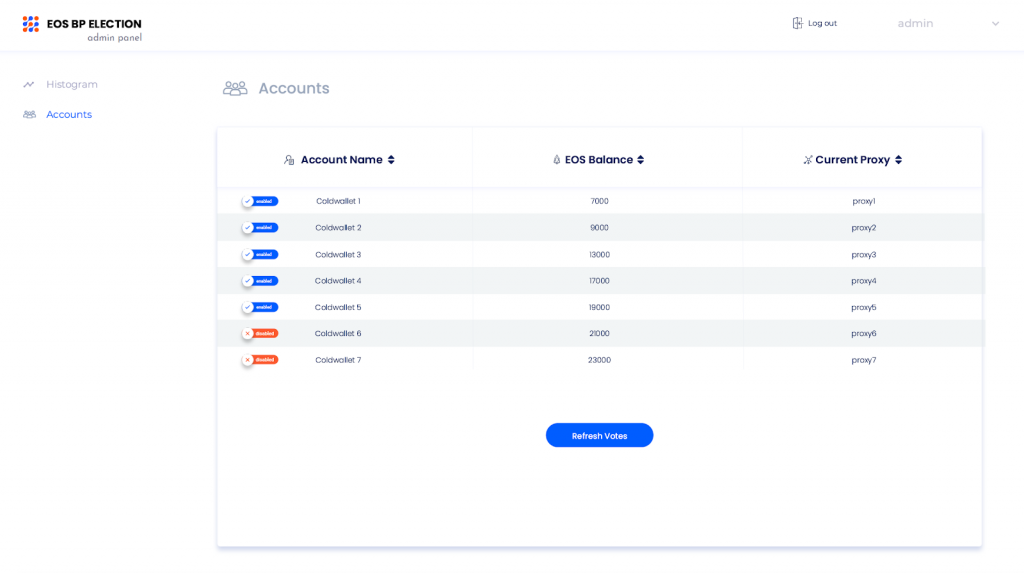Enable the Coldwallet 7 toggle
The height and width of the screenshot is (573, 1024).
coord(260,360)
